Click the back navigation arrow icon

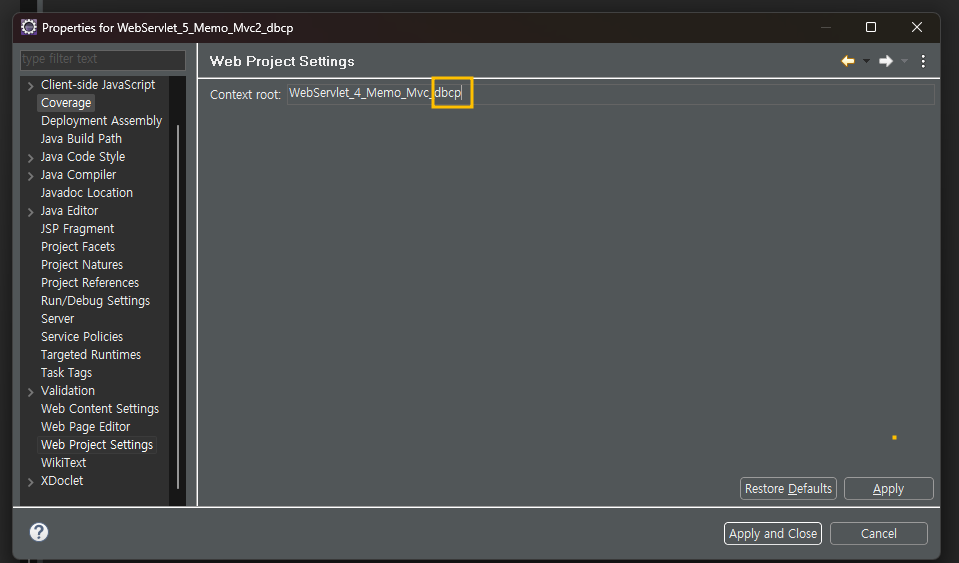pos(848,61)
